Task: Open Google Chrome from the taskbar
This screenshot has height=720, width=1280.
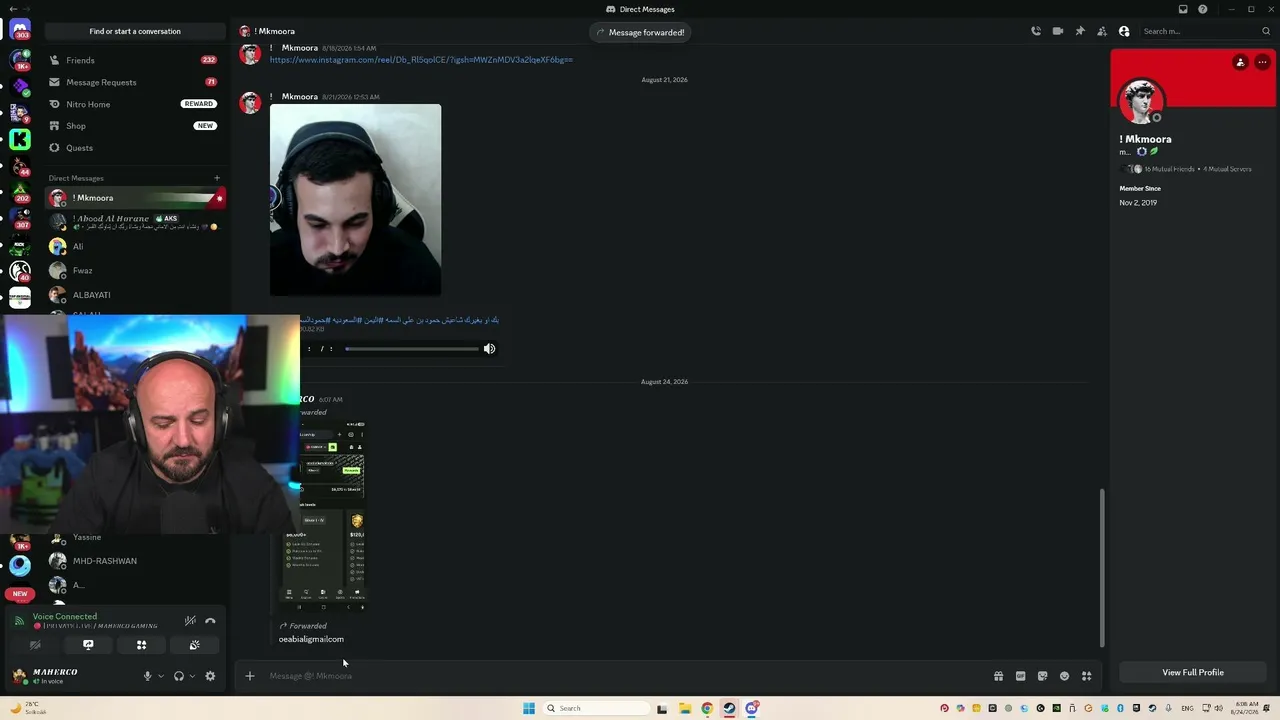Action: 707,708
